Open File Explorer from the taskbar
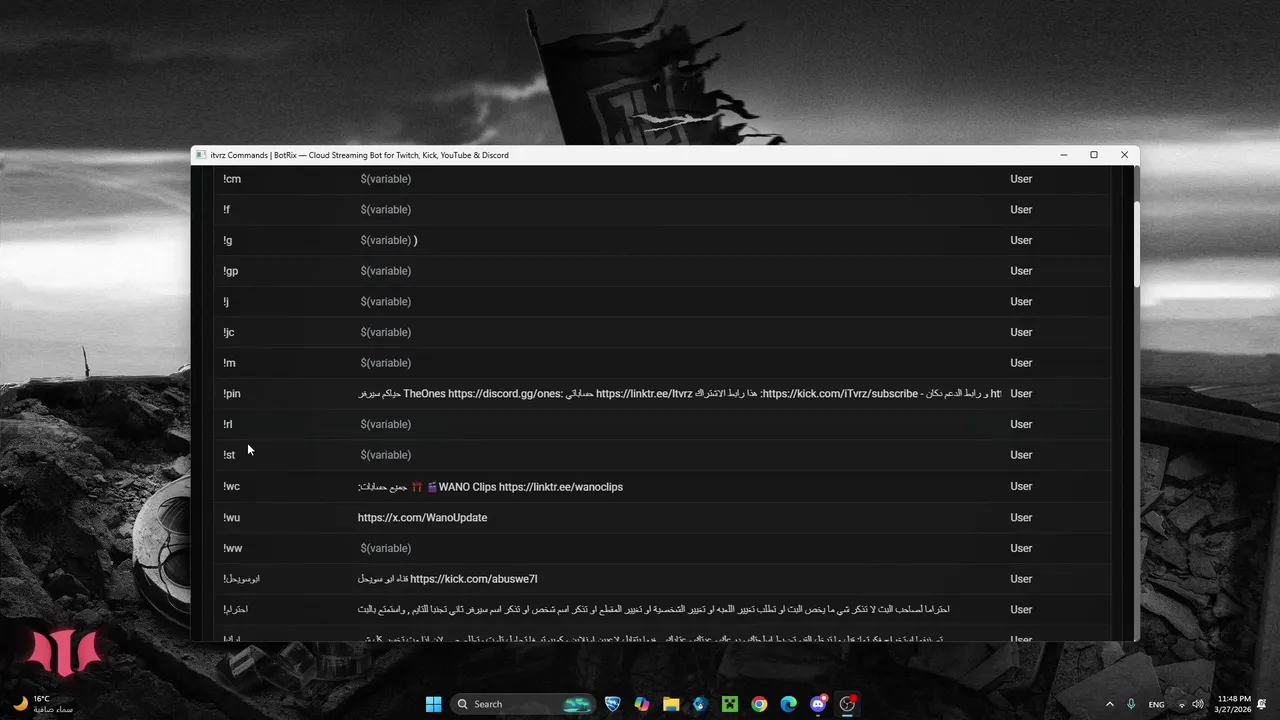 pos(671,704)
